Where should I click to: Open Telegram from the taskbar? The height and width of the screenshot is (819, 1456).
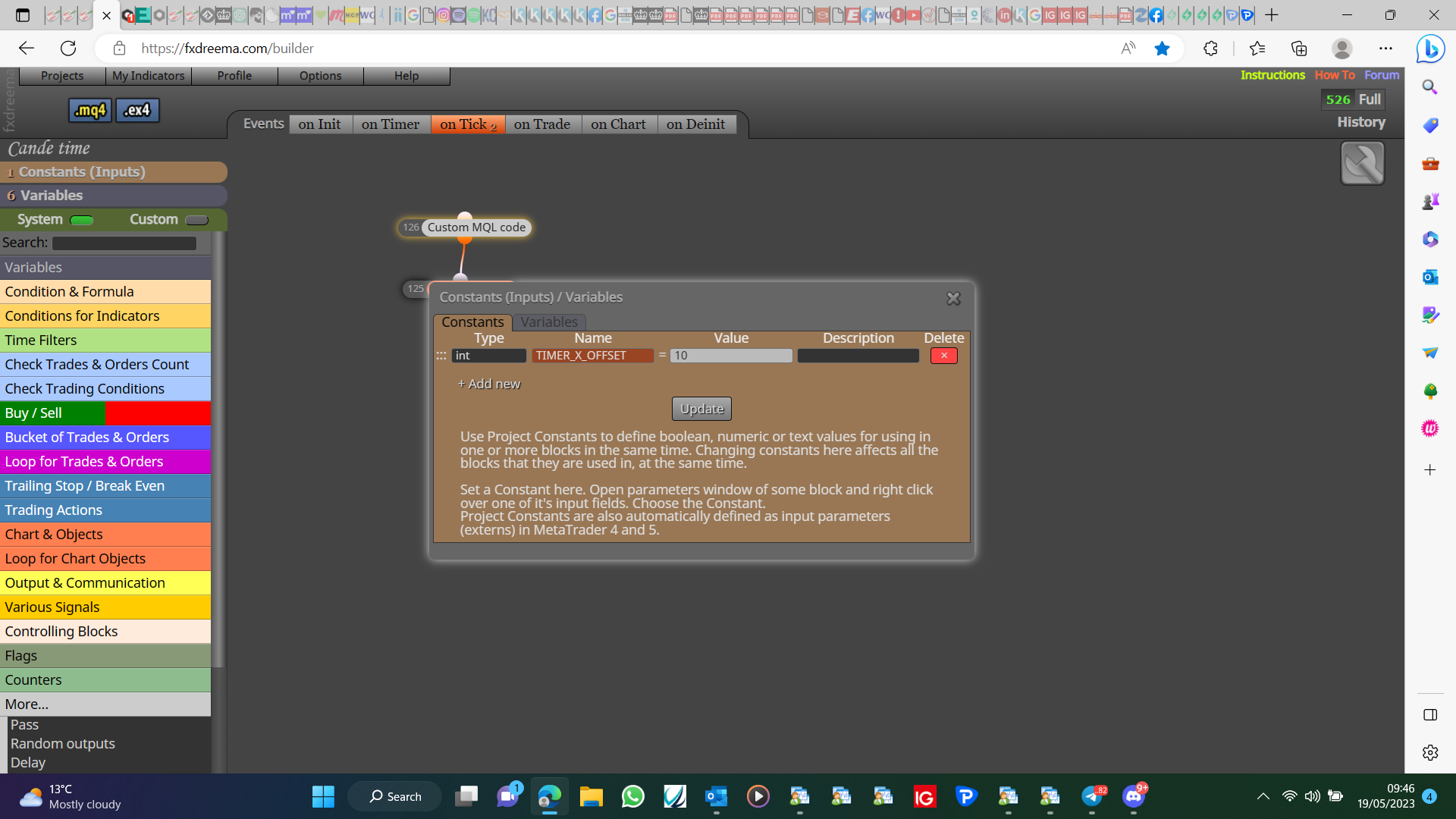point(1092,796)
